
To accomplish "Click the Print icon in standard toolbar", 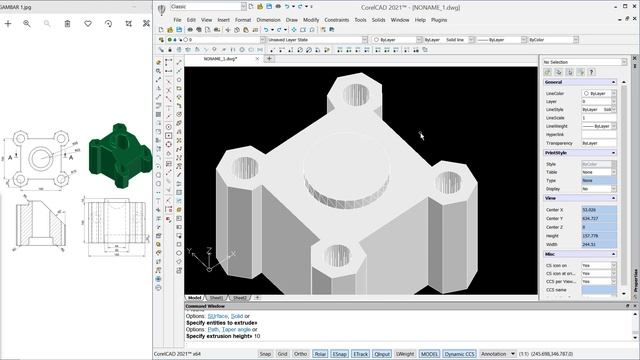I will coord(190,30).
